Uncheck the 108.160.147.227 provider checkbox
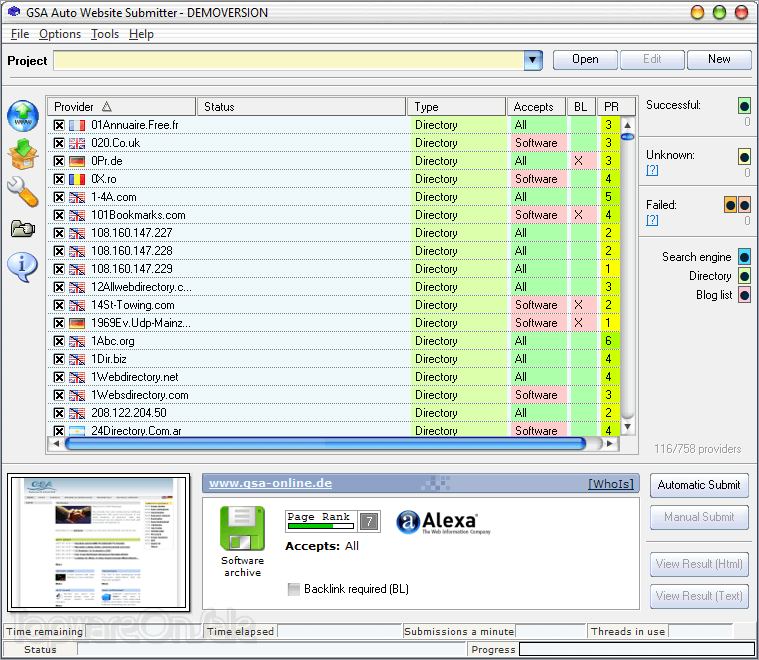The width and height of the screenshot is (759, 660). tap(59, 233)
